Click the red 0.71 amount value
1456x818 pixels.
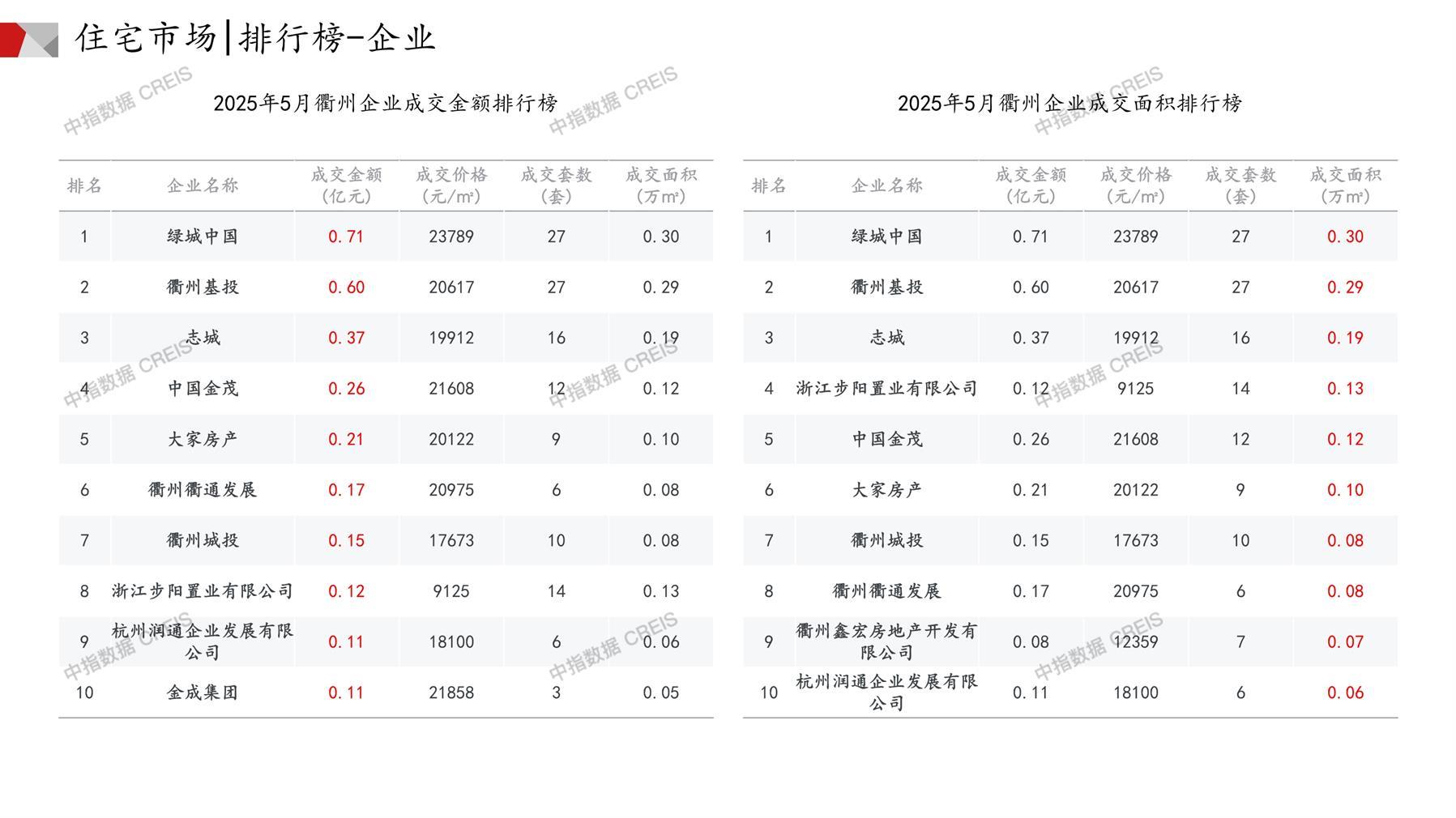coord(346,236)
